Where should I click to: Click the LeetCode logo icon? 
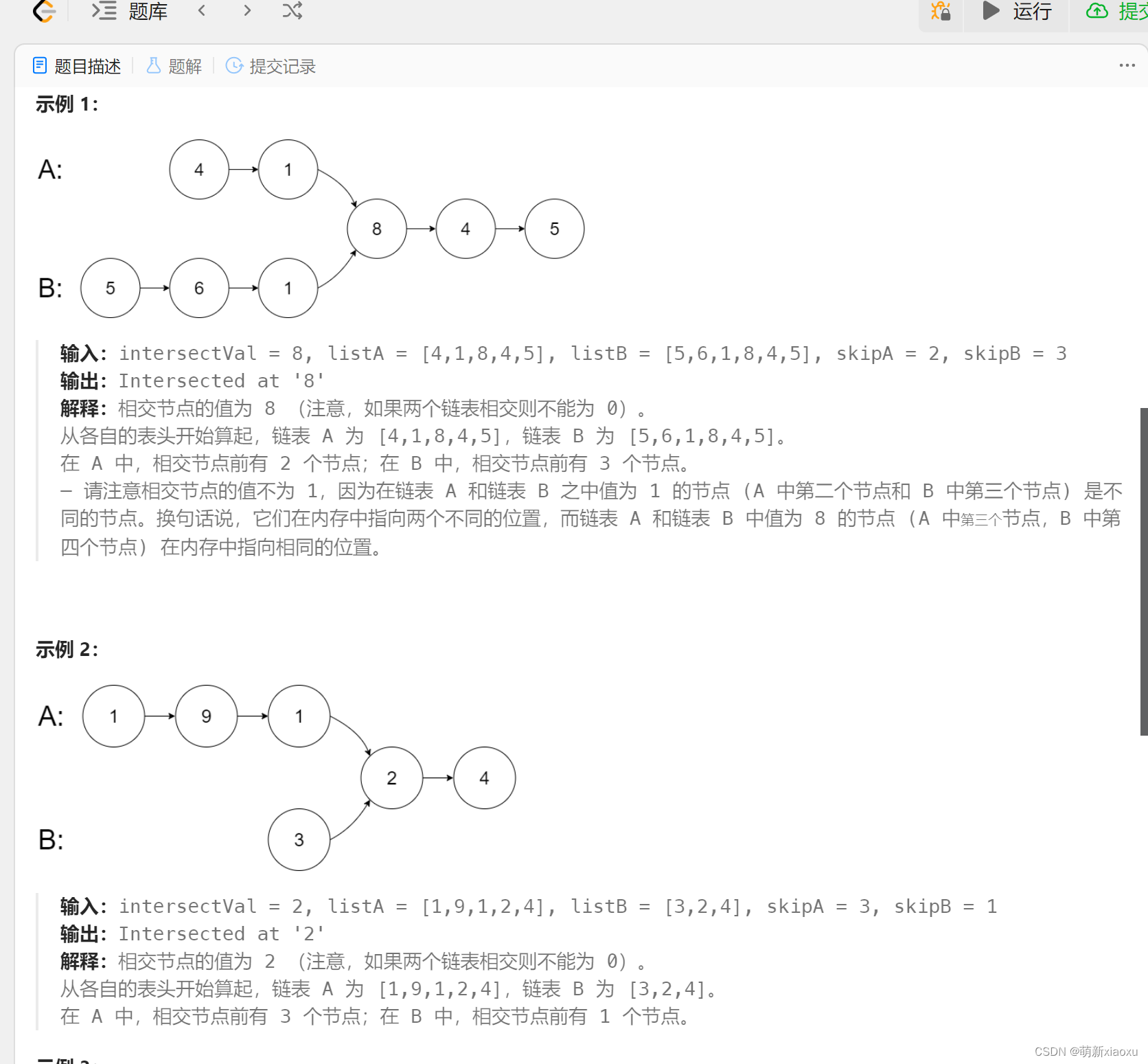pos(45,11)
